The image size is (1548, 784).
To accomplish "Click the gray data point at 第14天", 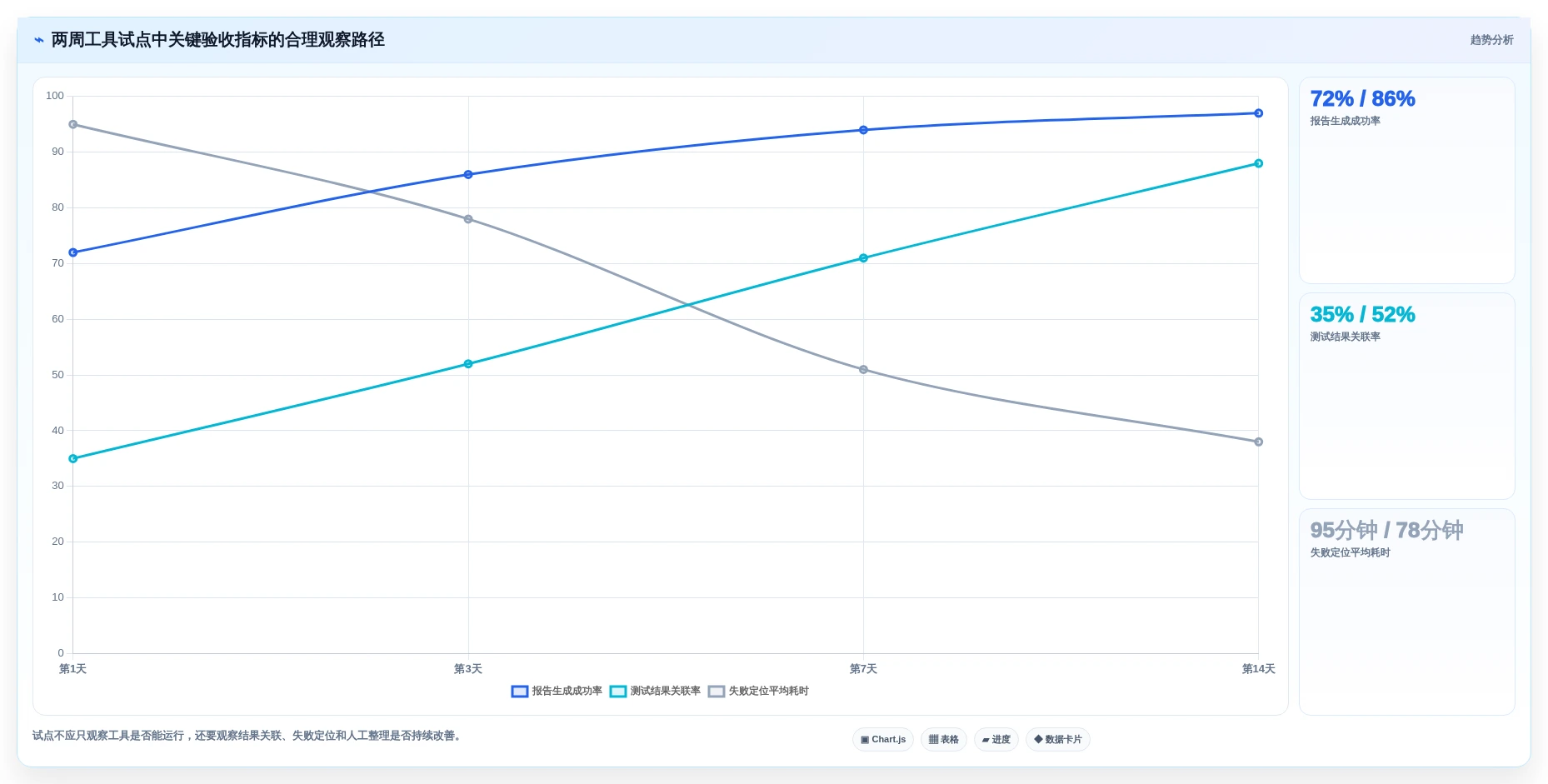I will (x=1258, y=442).
